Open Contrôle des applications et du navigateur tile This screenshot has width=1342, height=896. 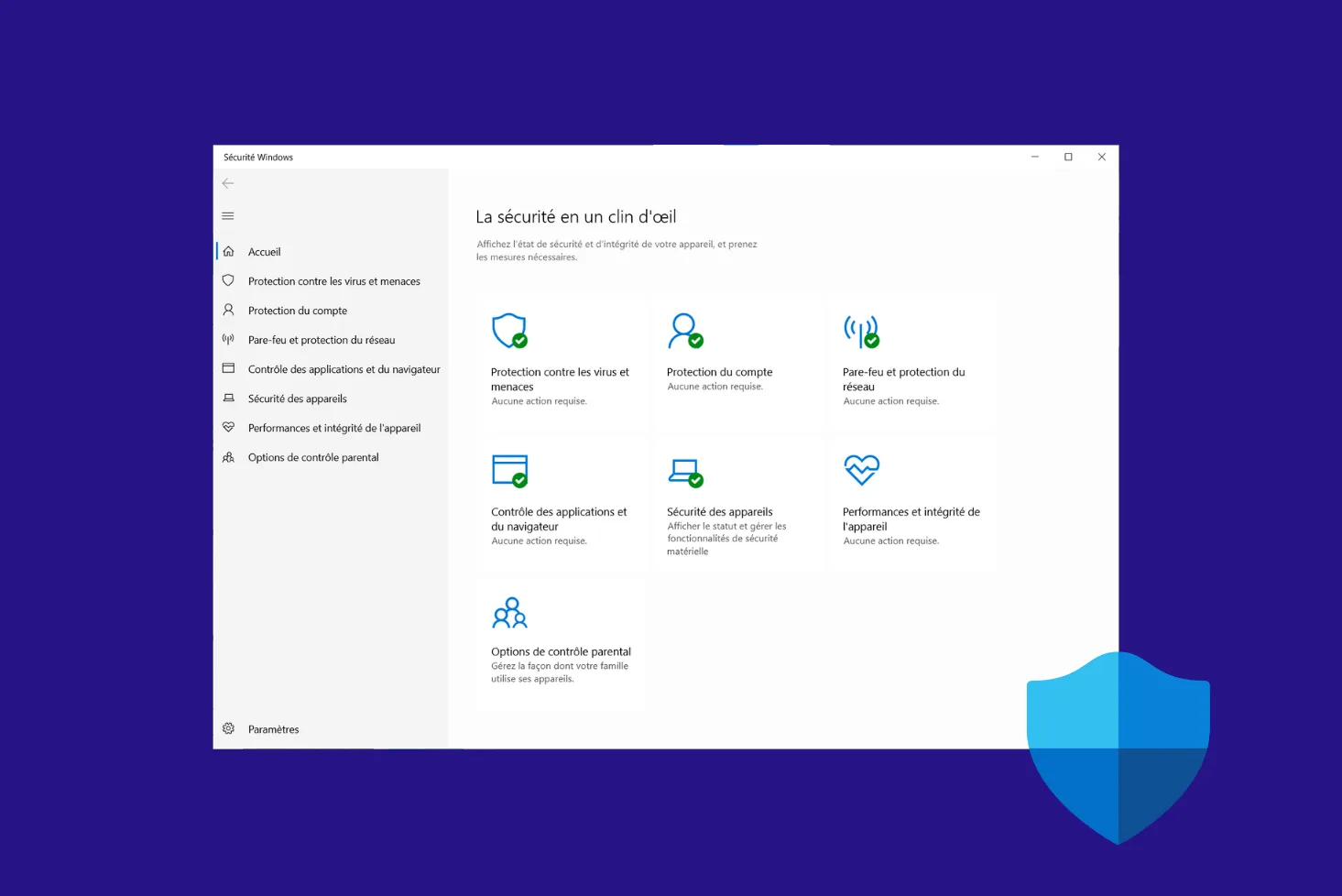(559, 519)
